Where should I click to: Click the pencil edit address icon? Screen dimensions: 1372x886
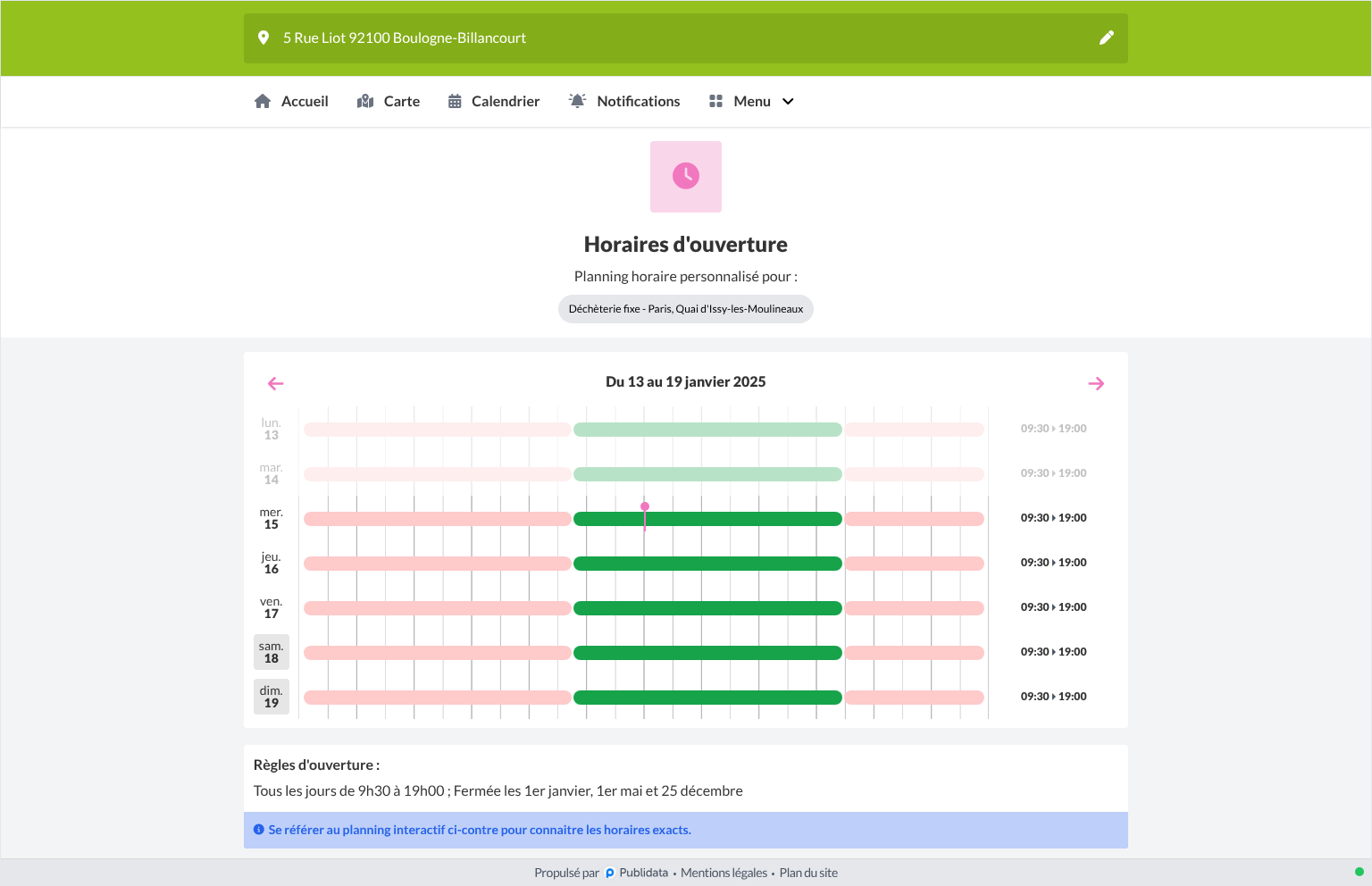point(1106,38)
